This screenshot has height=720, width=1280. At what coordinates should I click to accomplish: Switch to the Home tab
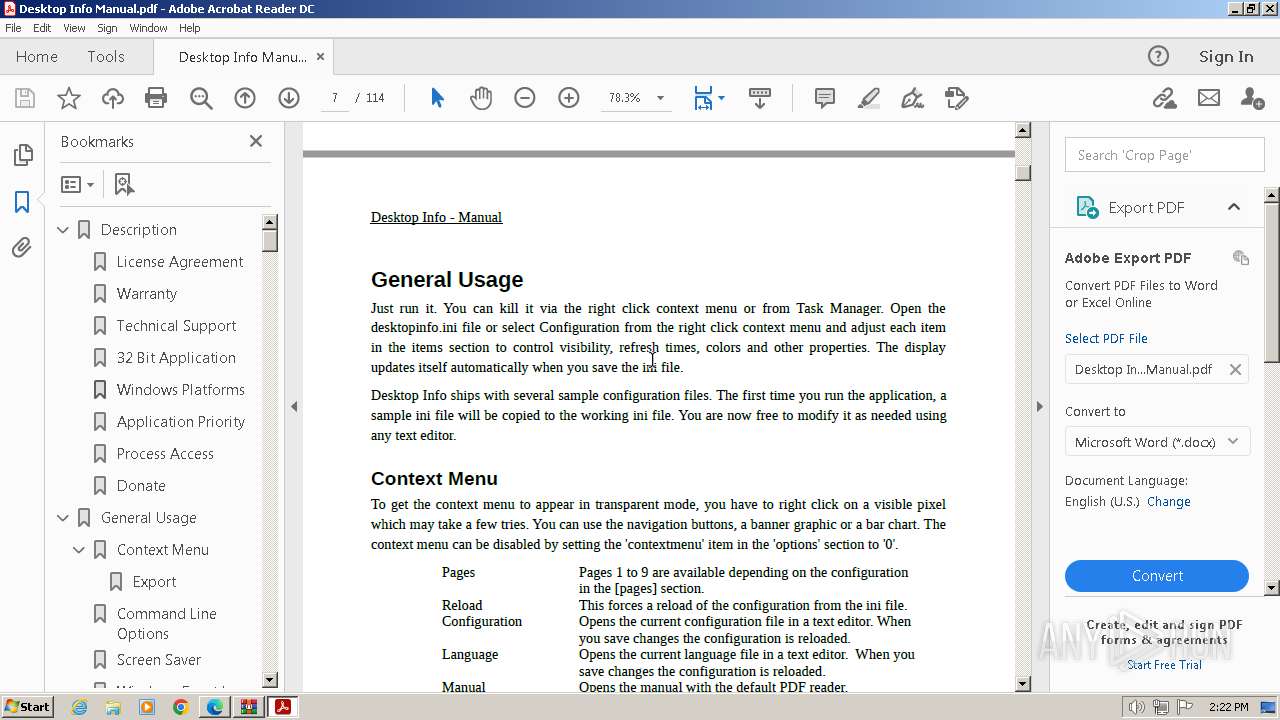(x=37, y=56)
